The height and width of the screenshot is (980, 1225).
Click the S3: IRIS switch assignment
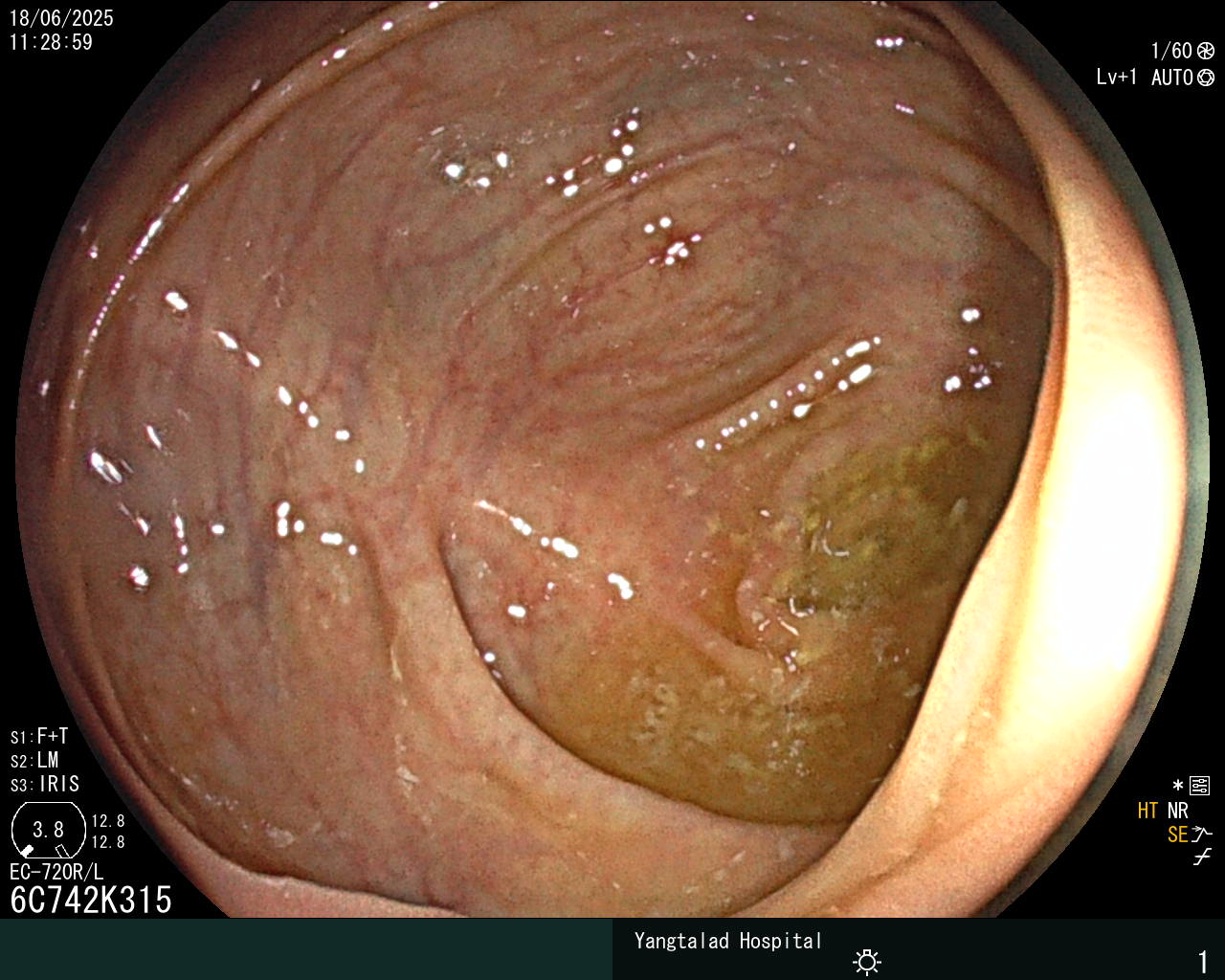pyautogui.click(x=45, y=784)
